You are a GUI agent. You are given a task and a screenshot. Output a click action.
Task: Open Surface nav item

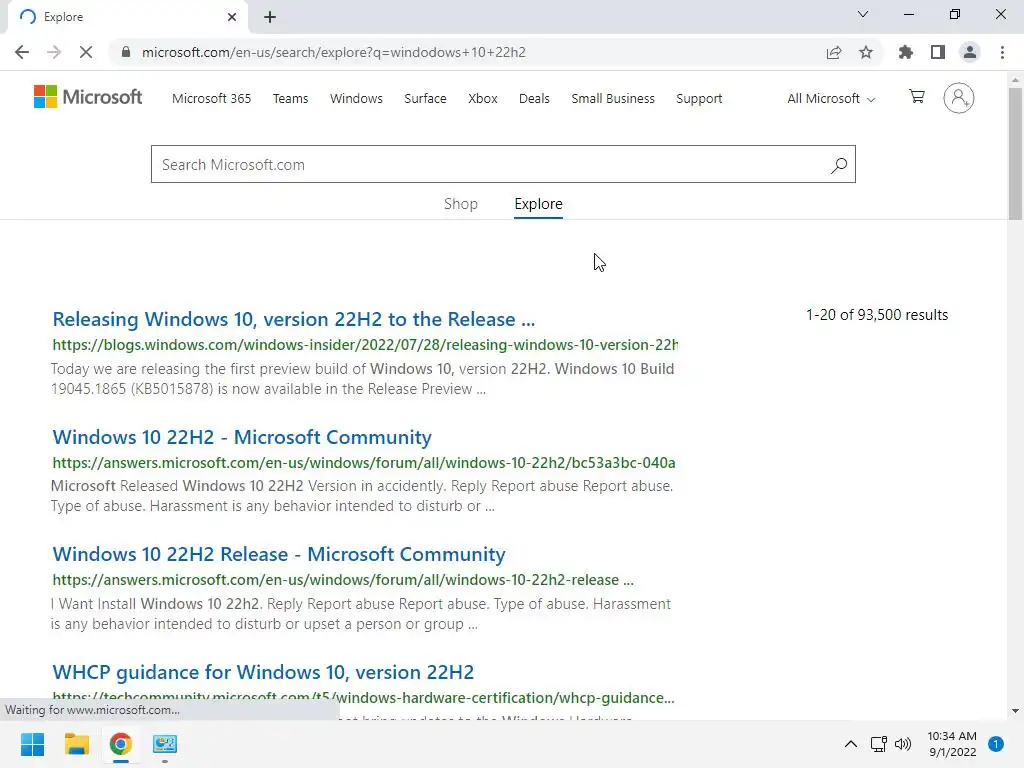pos(425,99)
